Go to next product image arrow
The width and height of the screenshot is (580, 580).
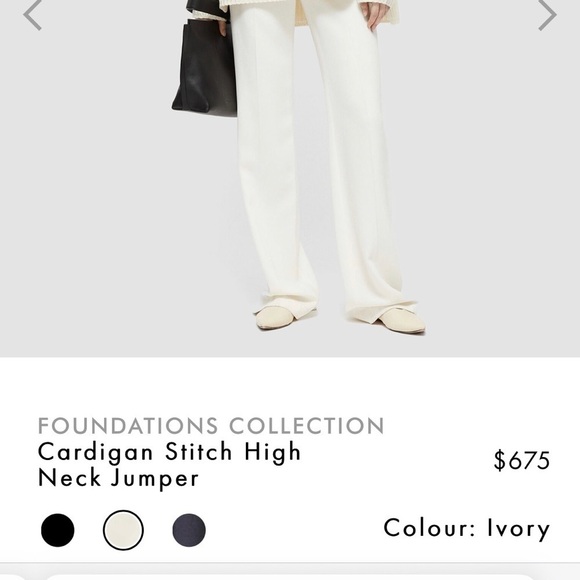click(x=547, y=14)
